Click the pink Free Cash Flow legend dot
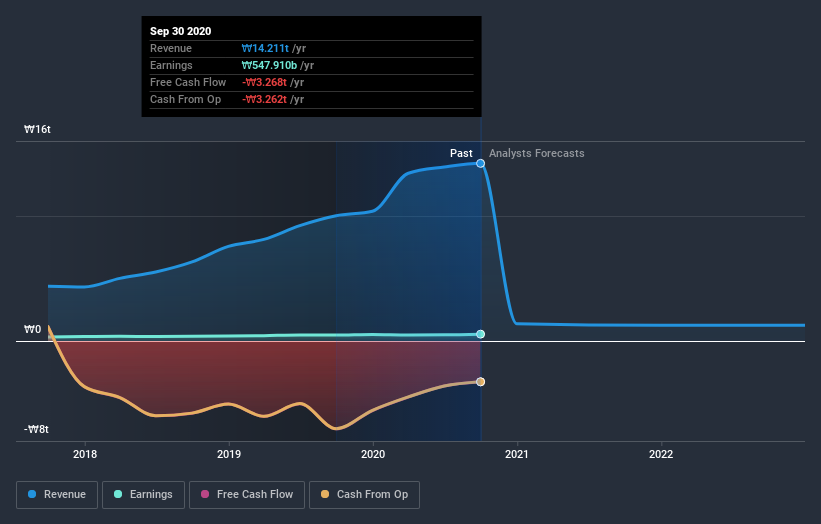Viewport: 821px width, 524px height. pyautogui.click(x=205, y=494)
